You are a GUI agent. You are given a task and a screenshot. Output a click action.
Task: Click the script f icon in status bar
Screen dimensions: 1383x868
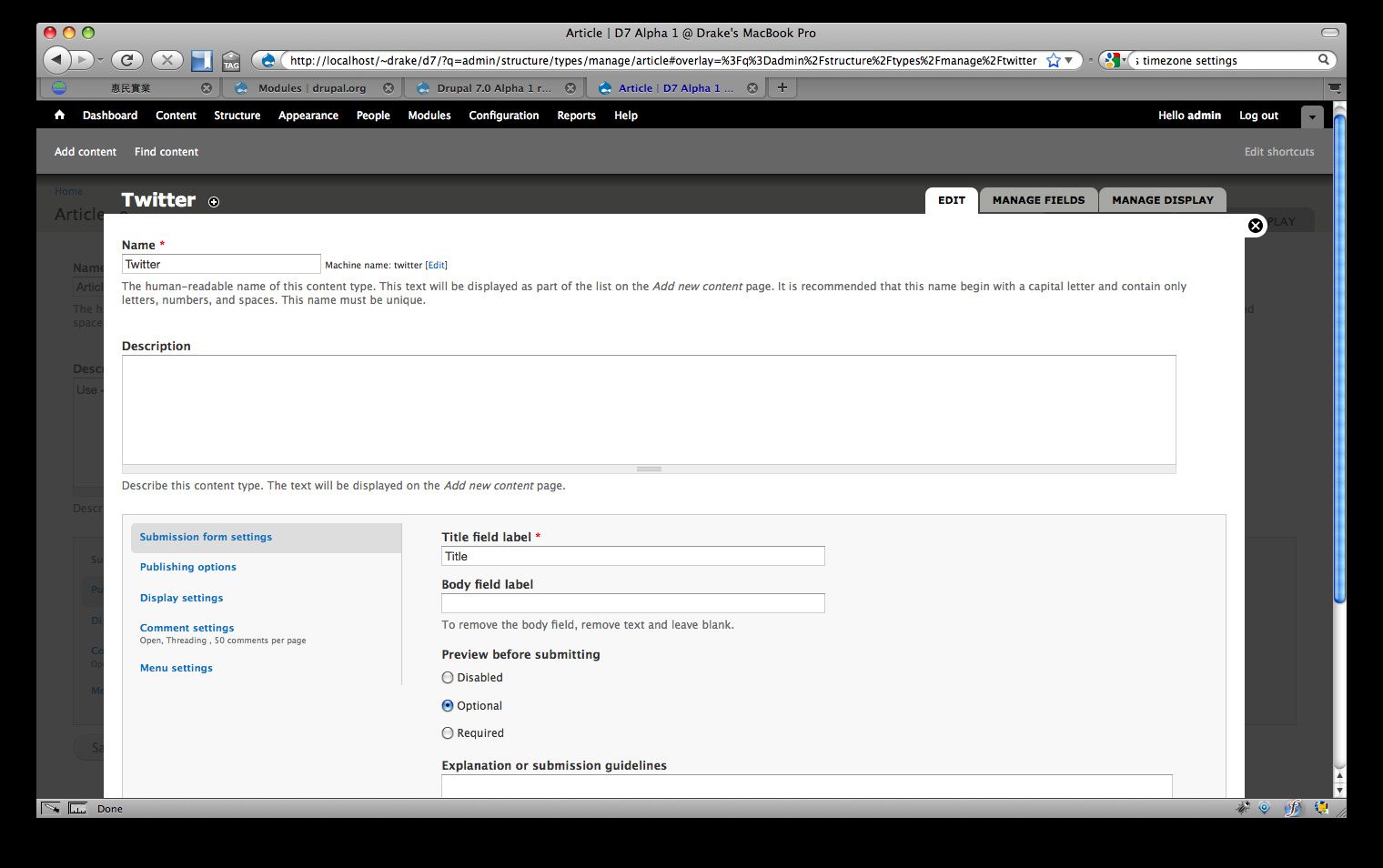1293,808
